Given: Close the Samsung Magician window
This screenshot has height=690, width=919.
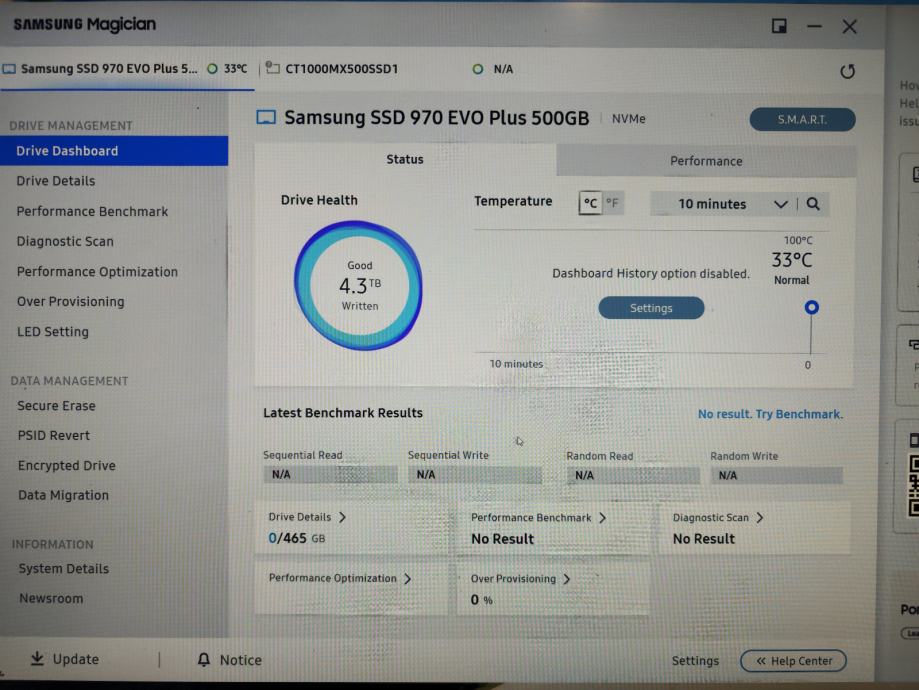Looking at the screenshot, I should tap(849, 26).
